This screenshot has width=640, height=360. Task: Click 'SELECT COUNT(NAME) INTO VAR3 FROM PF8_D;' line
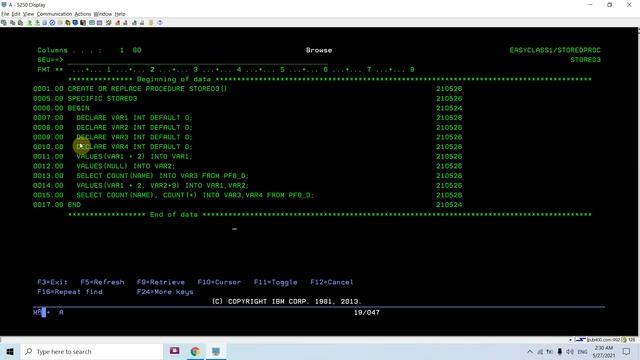162,176
